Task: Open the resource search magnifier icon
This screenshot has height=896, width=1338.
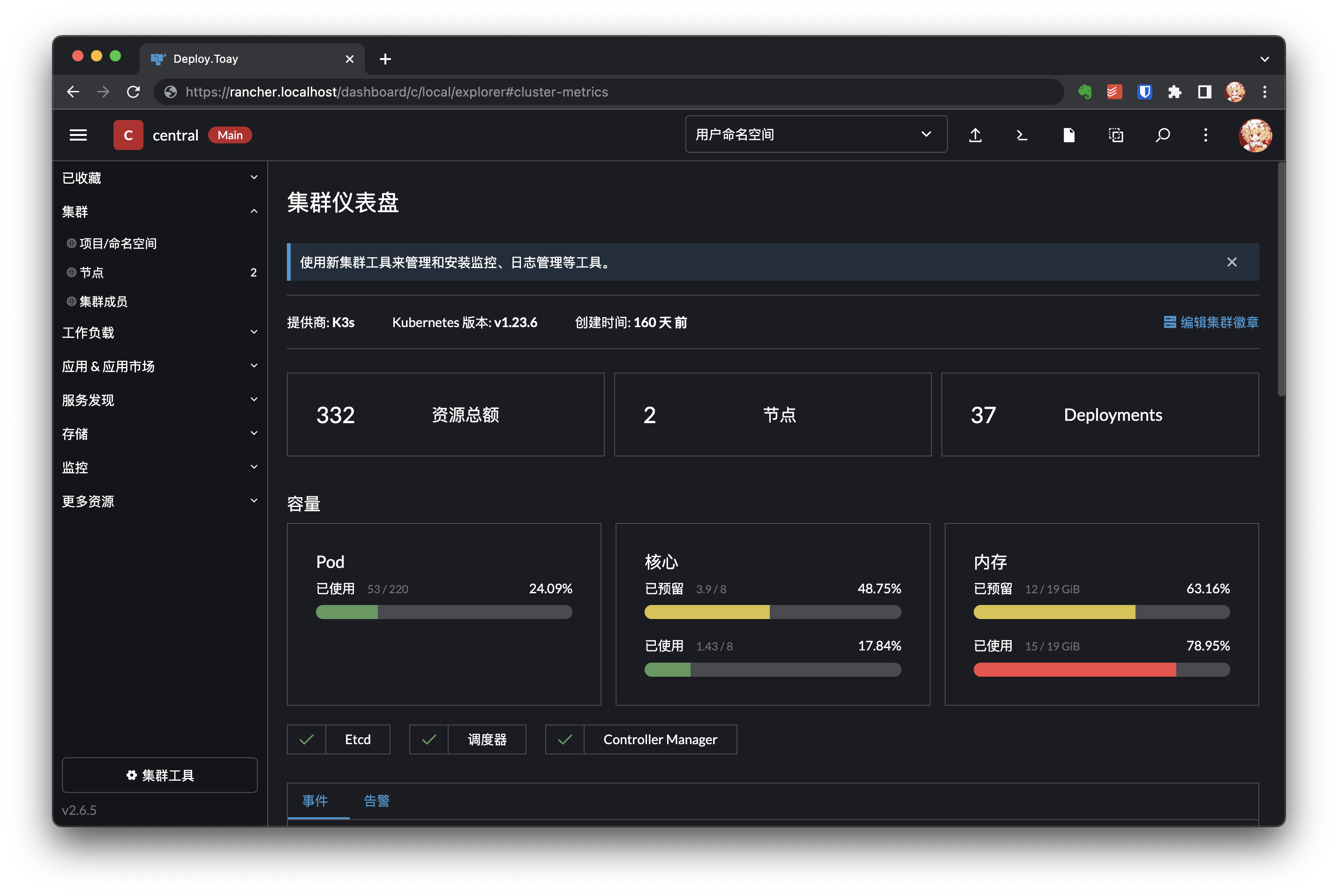Action: point(1163,135)
